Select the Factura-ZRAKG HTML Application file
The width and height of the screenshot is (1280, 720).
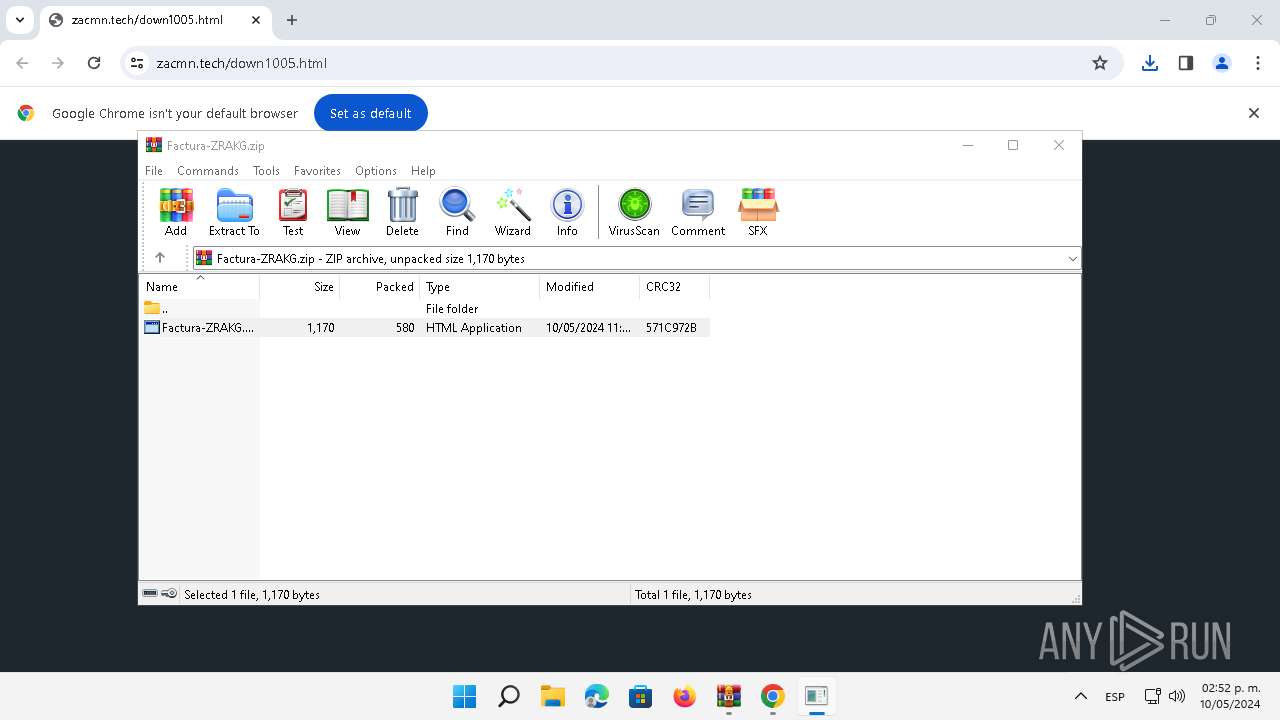coord(425,328)
